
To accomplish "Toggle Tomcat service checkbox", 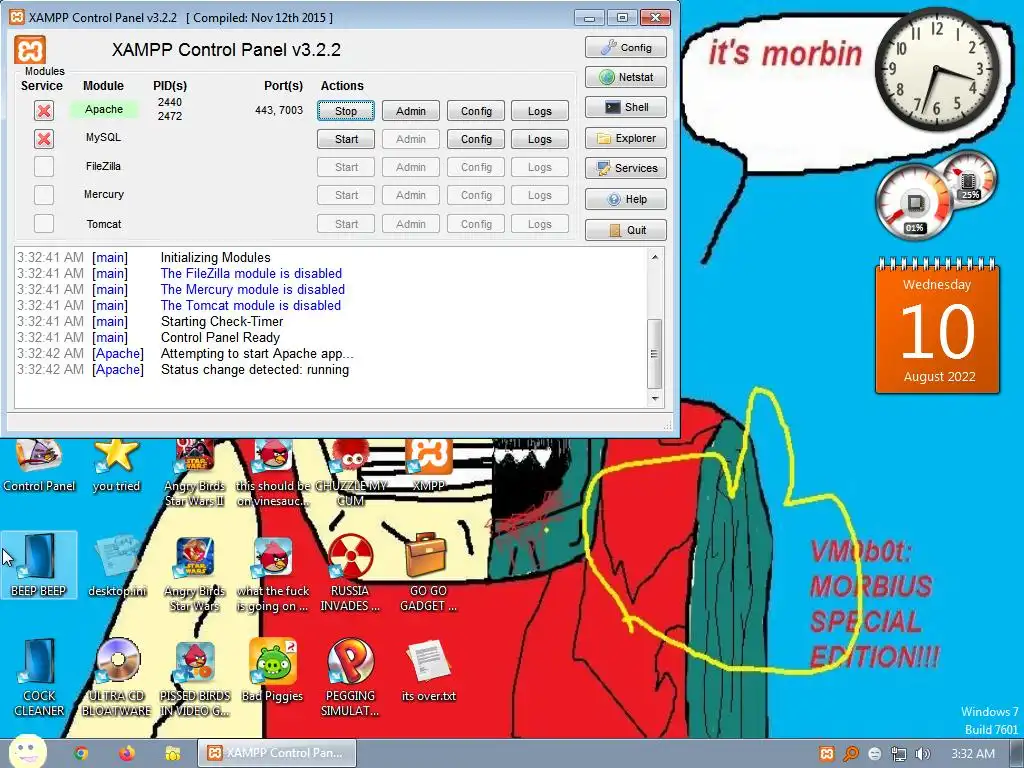I will tap(44, 223).
